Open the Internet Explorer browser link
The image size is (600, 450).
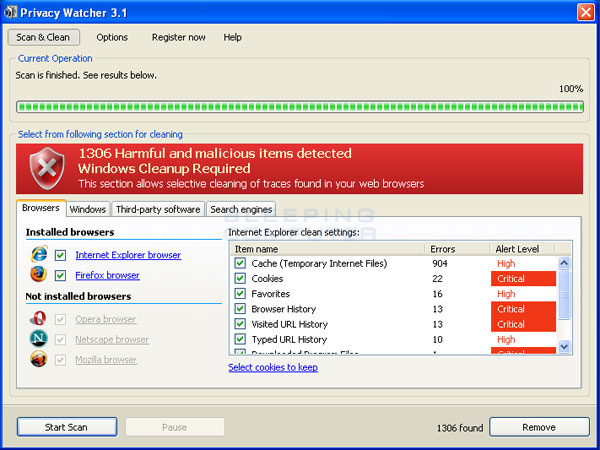point(128,255)
